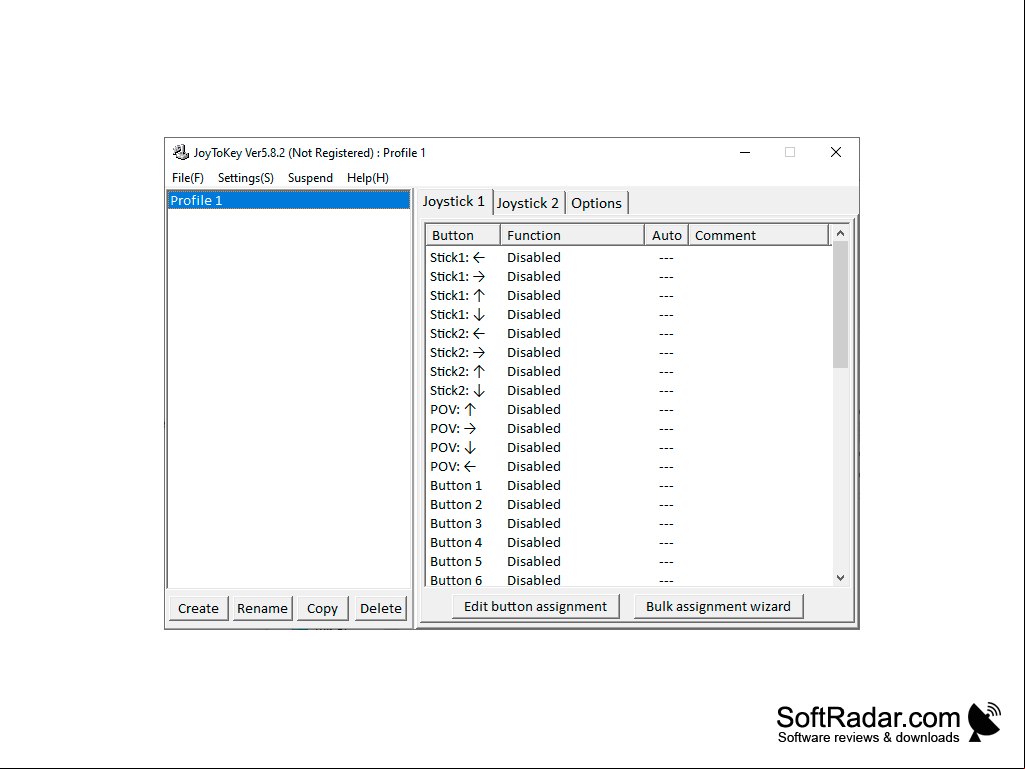Click Edit button assignment
The image size is (1025, 769).
(535, 606)
